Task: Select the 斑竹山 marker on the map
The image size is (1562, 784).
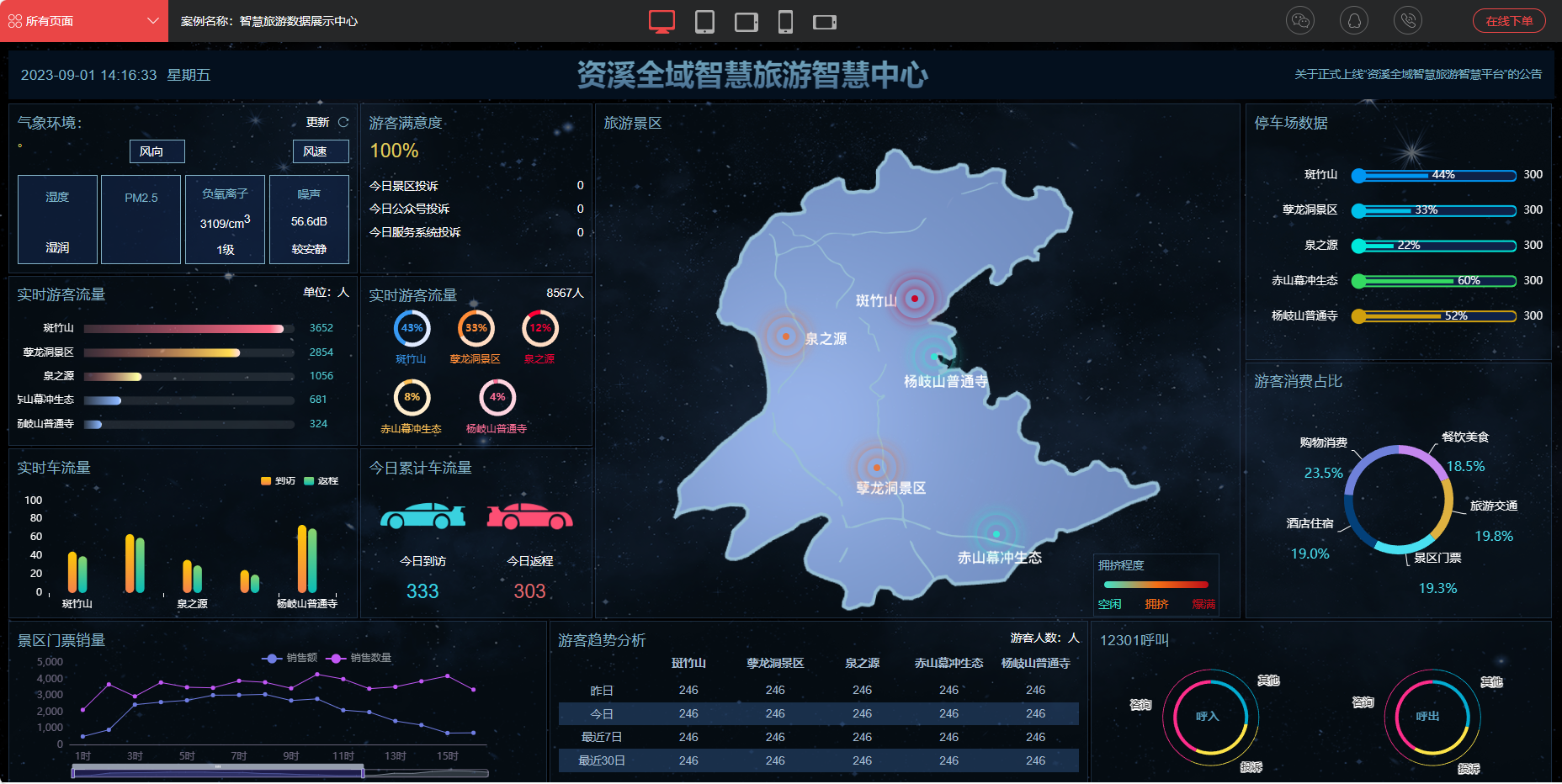Action: pyautogui.click(x=914, y=298)
